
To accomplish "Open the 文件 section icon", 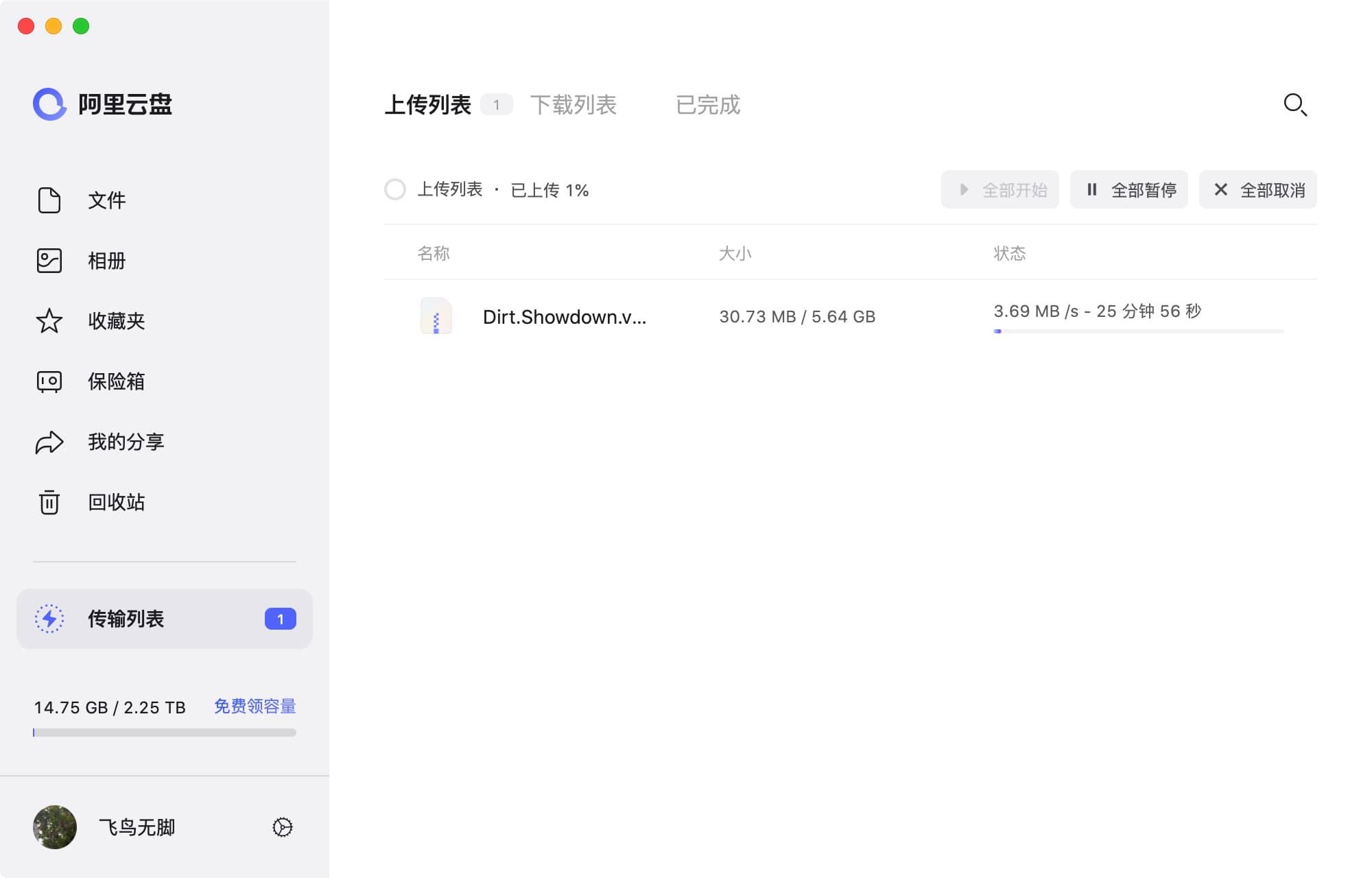I will point(49,200).
